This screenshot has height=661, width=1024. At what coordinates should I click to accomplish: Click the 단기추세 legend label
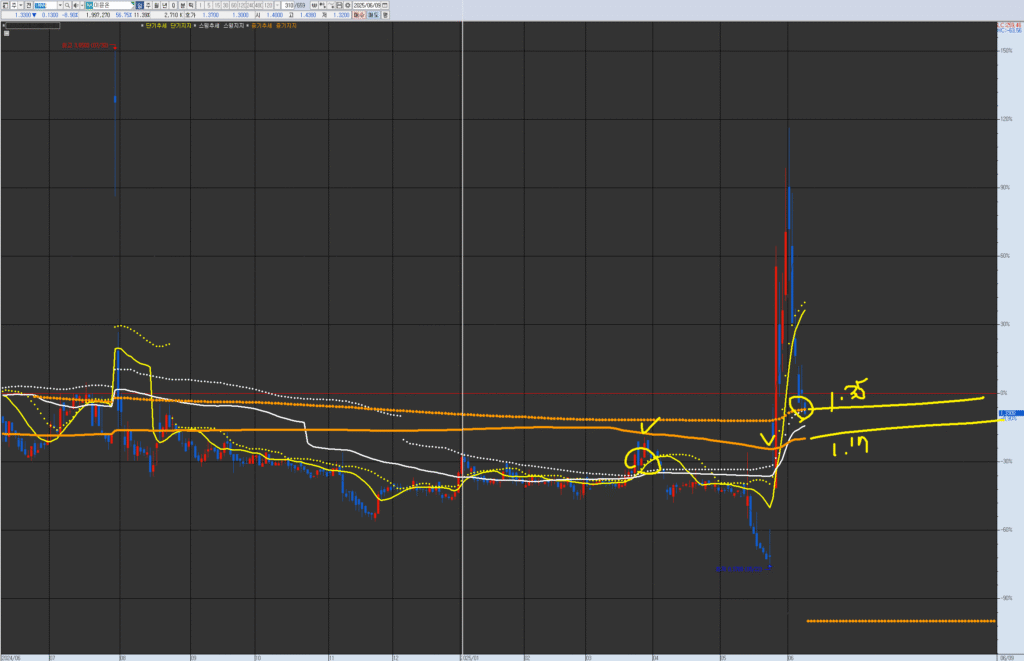[x=156, y=26]
